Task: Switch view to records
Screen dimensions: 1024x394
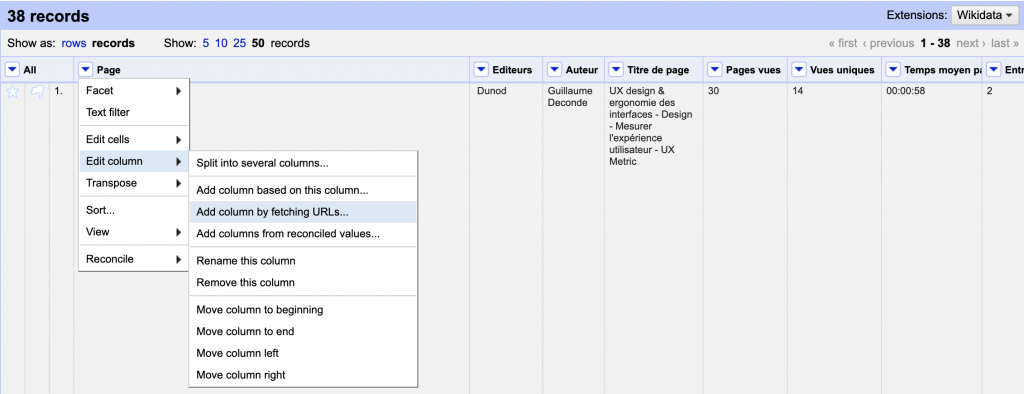Action: (113, 44)
